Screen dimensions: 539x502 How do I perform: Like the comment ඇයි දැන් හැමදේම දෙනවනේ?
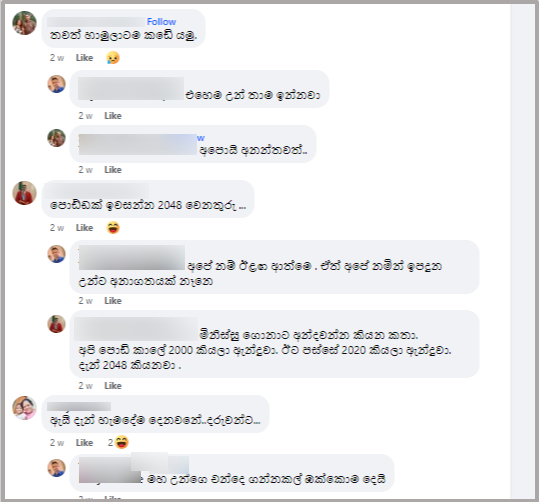click(x=84, y=443)
